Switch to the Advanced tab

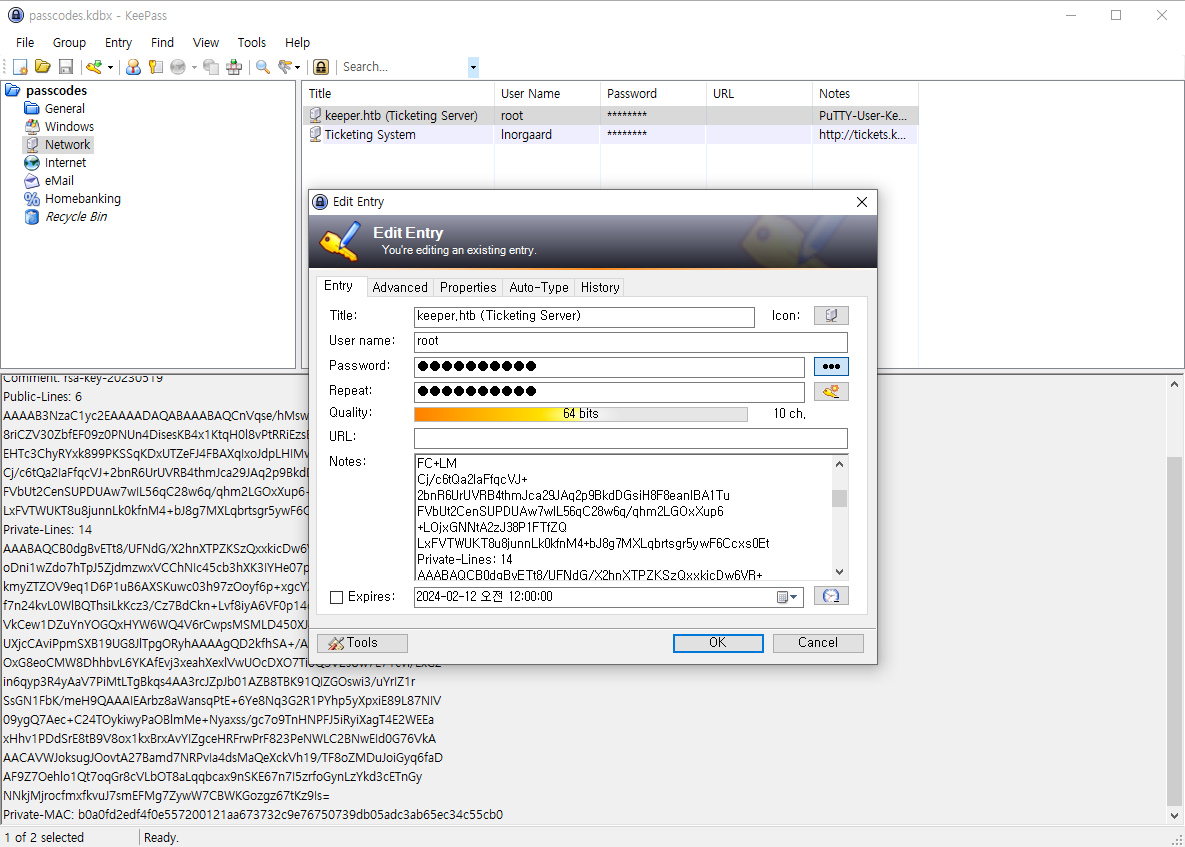[400, 287]
